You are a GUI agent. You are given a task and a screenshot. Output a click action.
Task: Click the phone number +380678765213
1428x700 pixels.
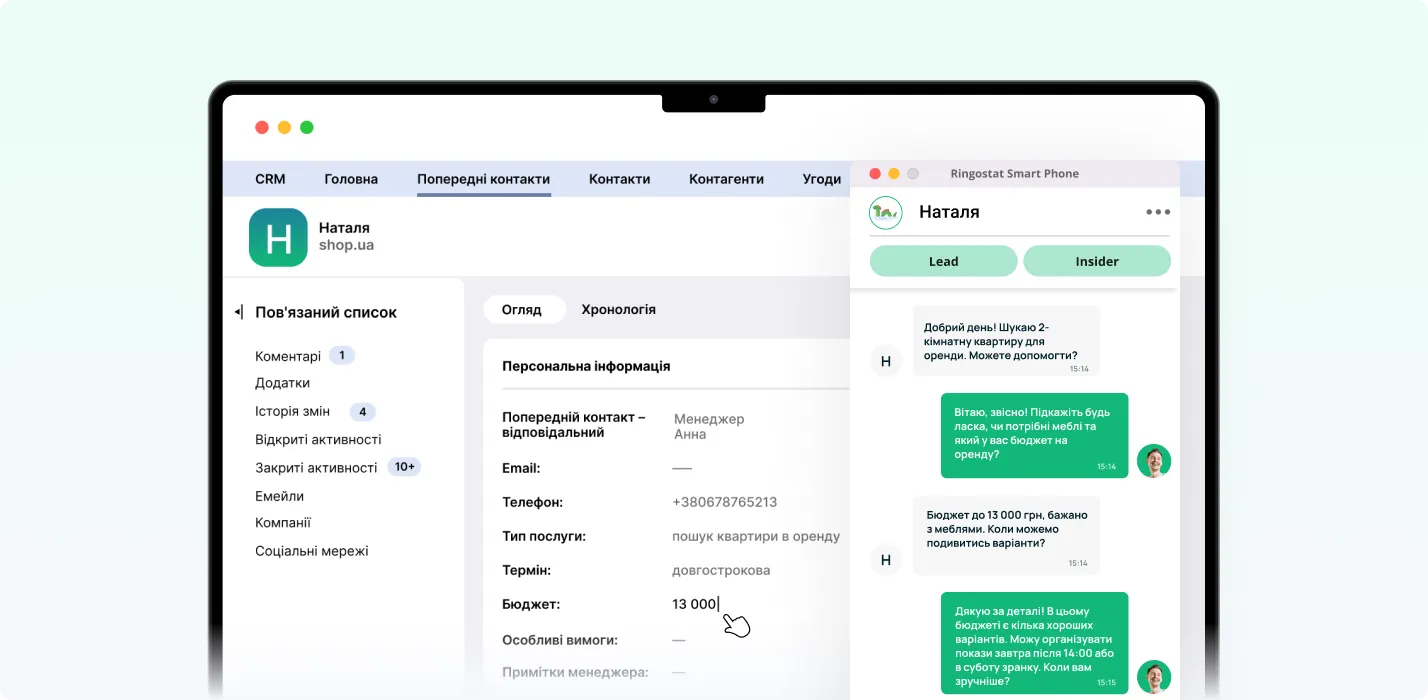(724, 502)
